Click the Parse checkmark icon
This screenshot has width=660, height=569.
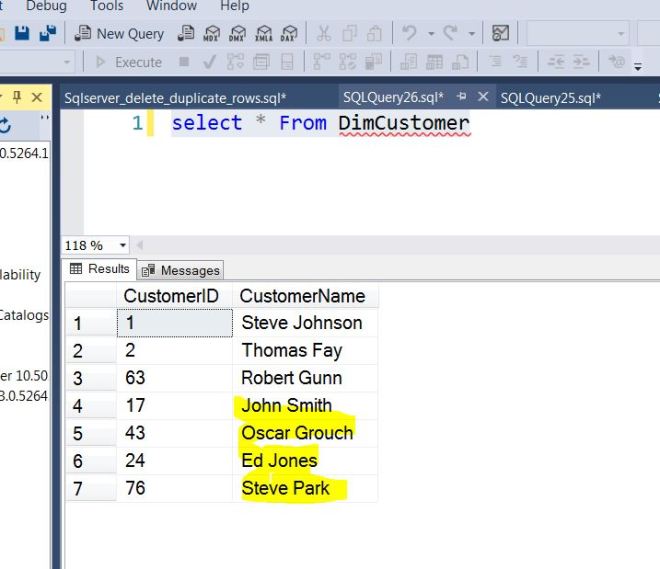(209, 62)
